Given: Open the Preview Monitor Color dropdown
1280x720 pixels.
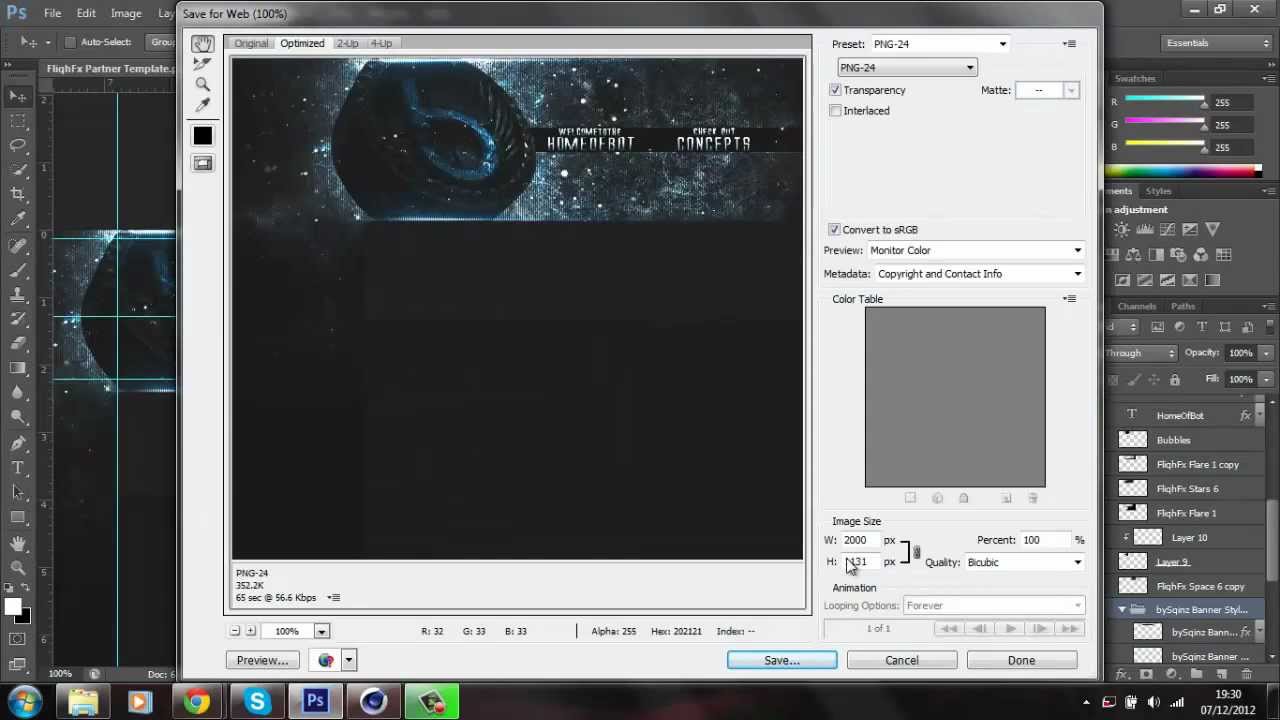Looking at the screenshot, I should point(975,250).
